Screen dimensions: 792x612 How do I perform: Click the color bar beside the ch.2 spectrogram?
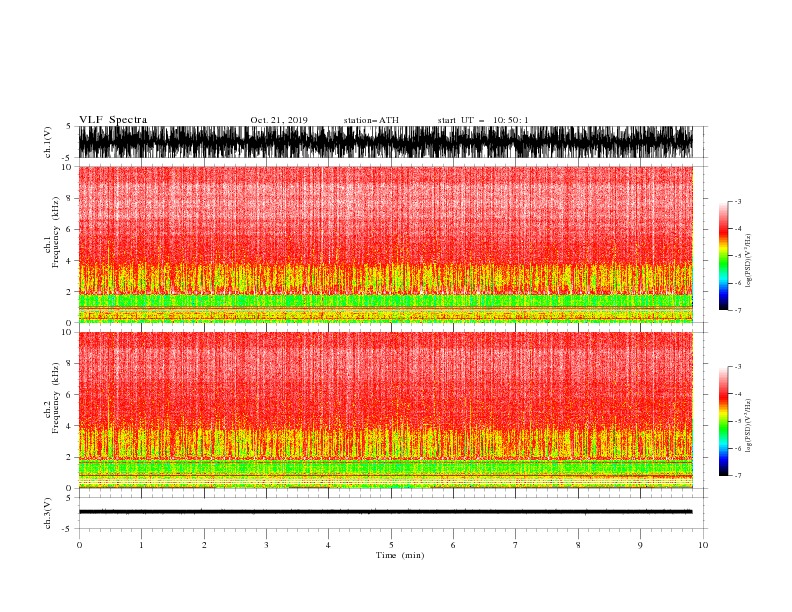[x=723, y=421]
